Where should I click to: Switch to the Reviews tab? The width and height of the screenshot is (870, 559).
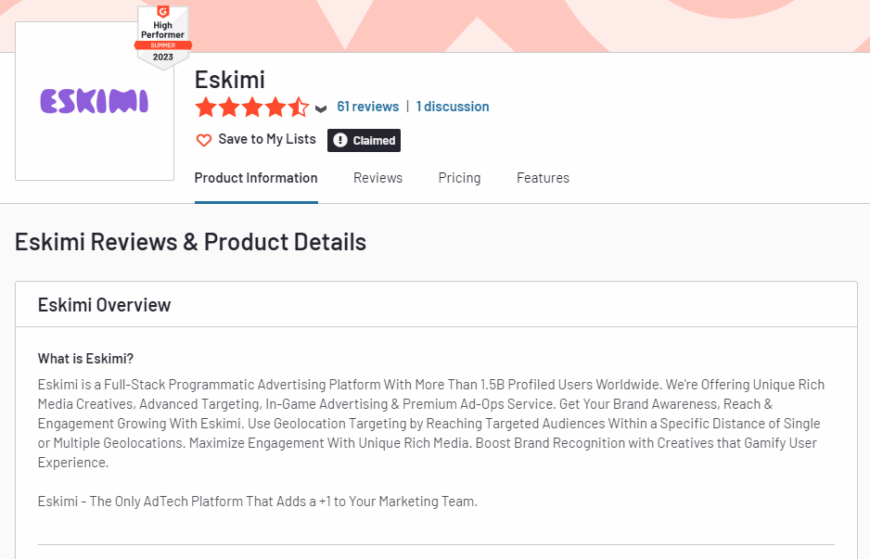(378, 178)
